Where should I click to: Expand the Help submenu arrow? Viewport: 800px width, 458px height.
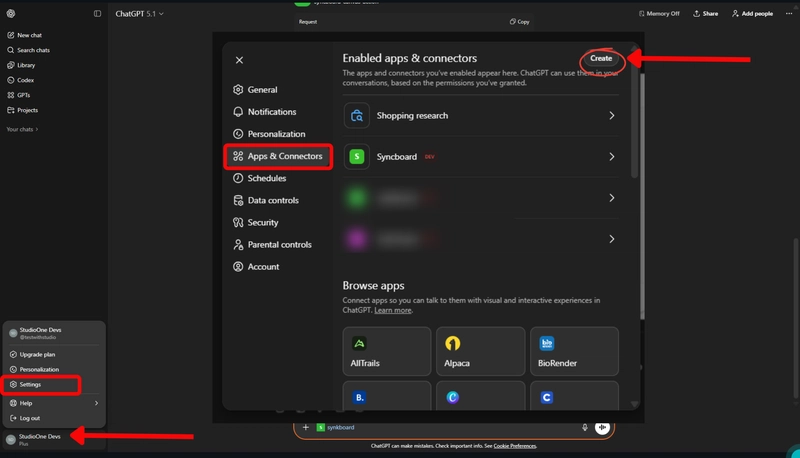pyautogui.click(x=96, y=403)
